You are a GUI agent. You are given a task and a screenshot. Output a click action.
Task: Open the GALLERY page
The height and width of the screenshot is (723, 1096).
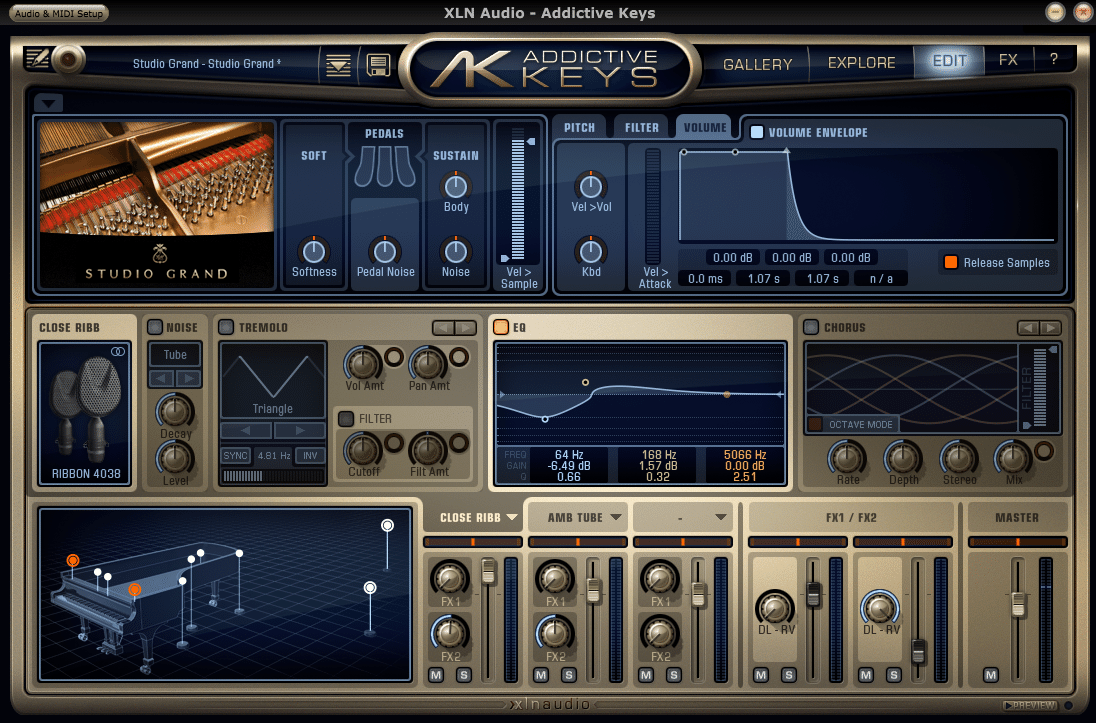point(757,64)
